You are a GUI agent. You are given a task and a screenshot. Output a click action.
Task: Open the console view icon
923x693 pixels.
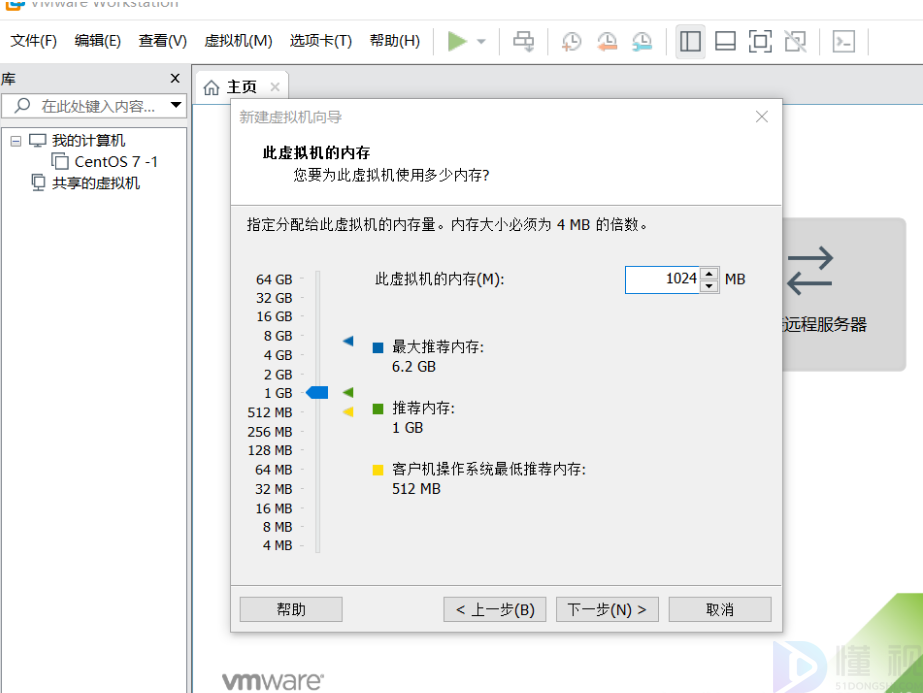pos(844,41)
